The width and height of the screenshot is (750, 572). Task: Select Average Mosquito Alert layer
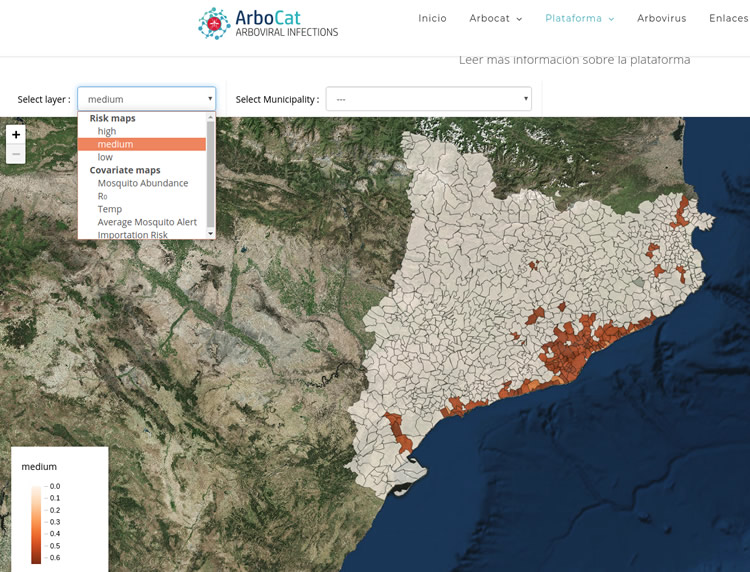pos(147,222)
